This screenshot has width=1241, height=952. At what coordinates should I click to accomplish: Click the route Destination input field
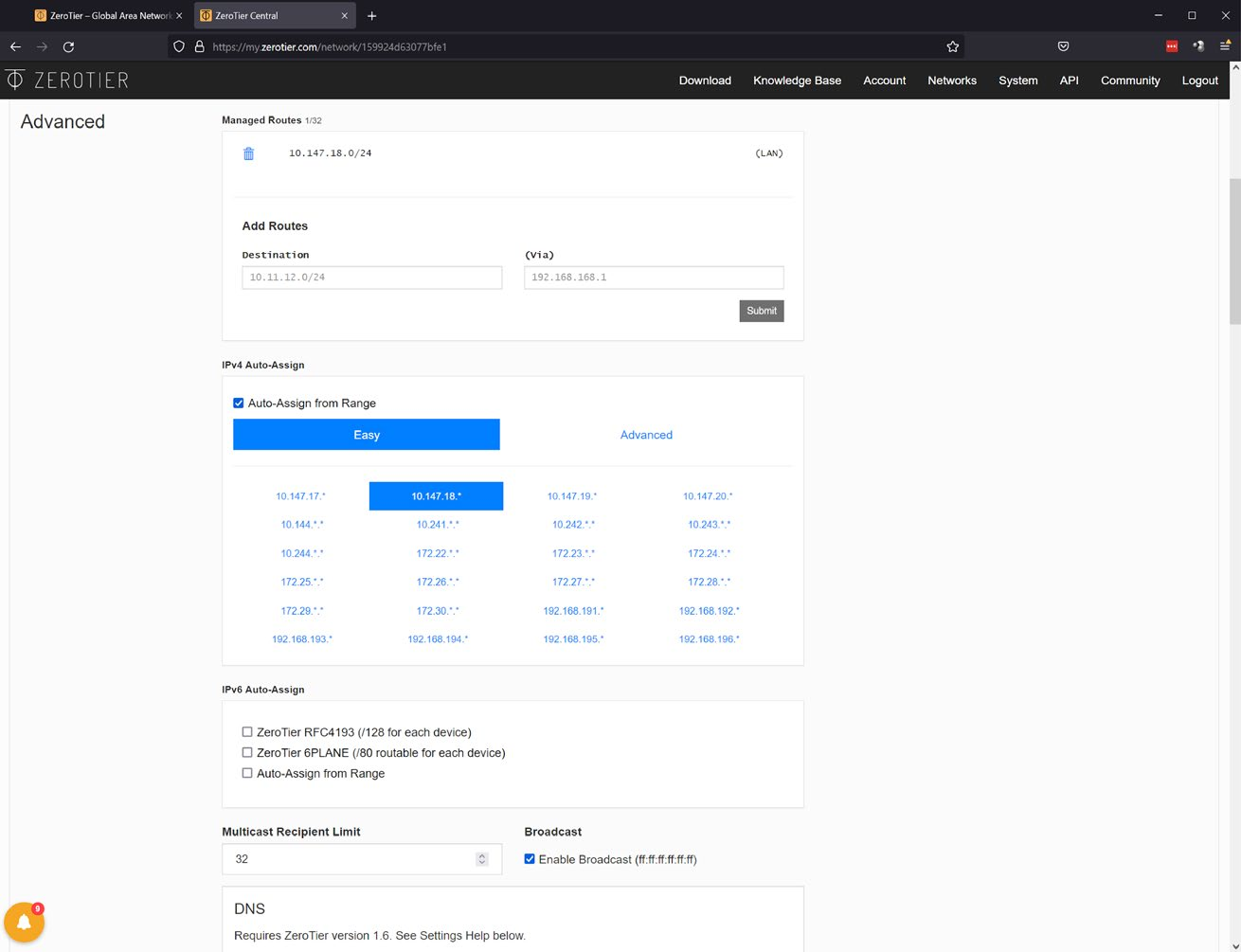pos(372,278)
